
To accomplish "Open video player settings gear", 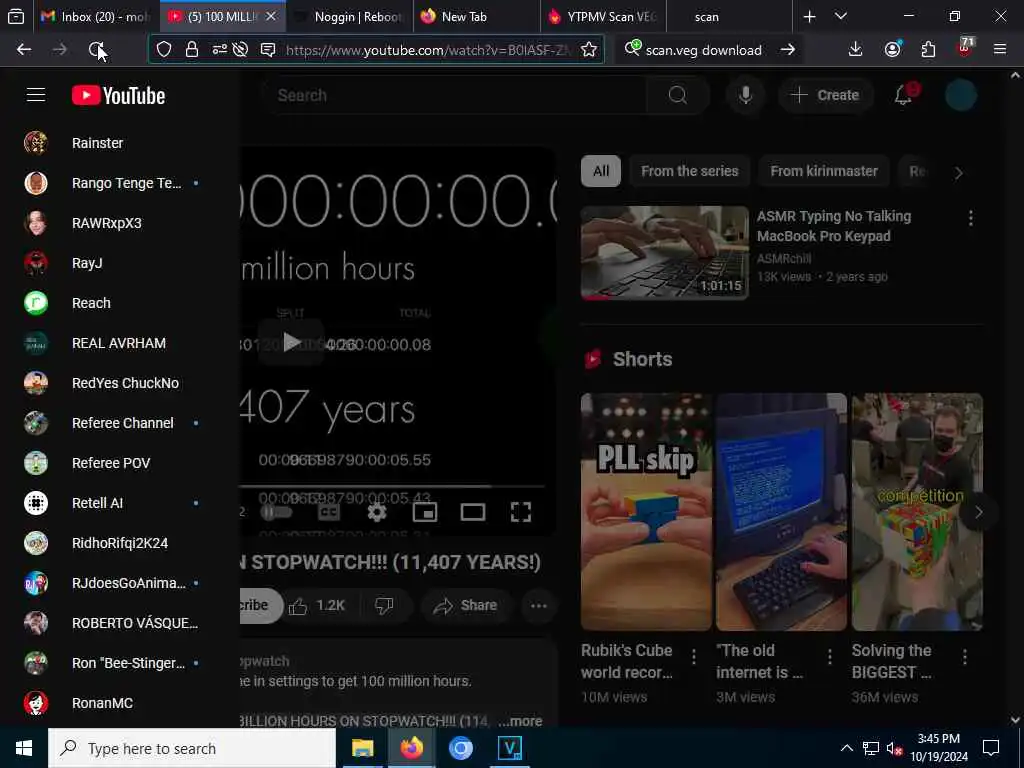I will 377,513.
